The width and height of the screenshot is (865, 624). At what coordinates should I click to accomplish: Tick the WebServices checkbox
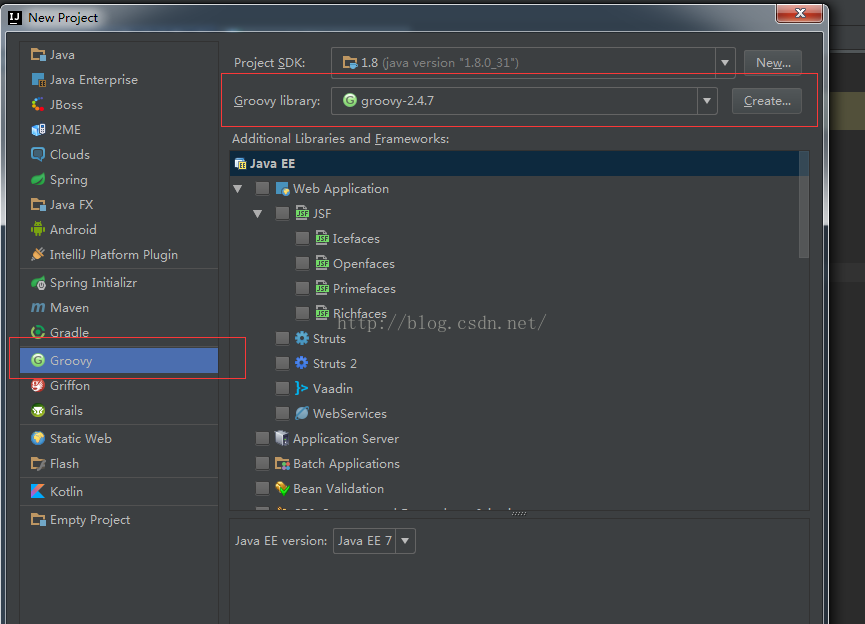[x=282, y=413]
